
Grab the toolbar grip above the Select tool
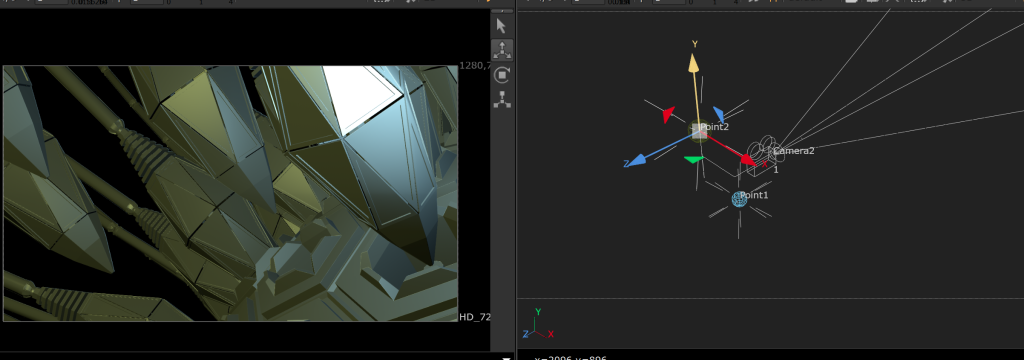pyautogui.click(x=502, y=12)
